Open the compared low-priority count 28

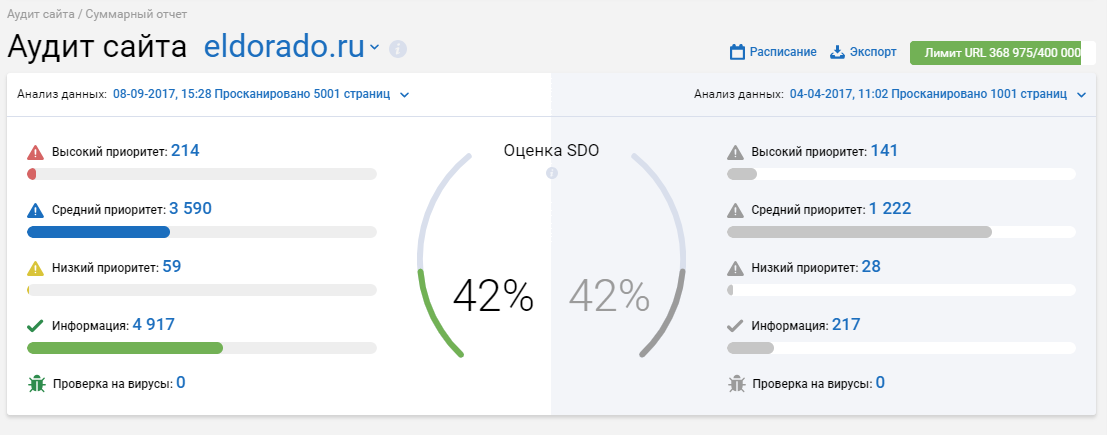[x=871, y=266]
